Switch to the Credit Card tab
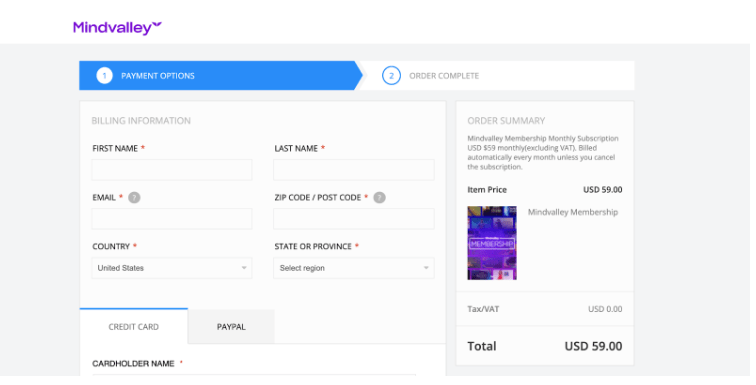The image size is (756, 385). pos(134,326)
